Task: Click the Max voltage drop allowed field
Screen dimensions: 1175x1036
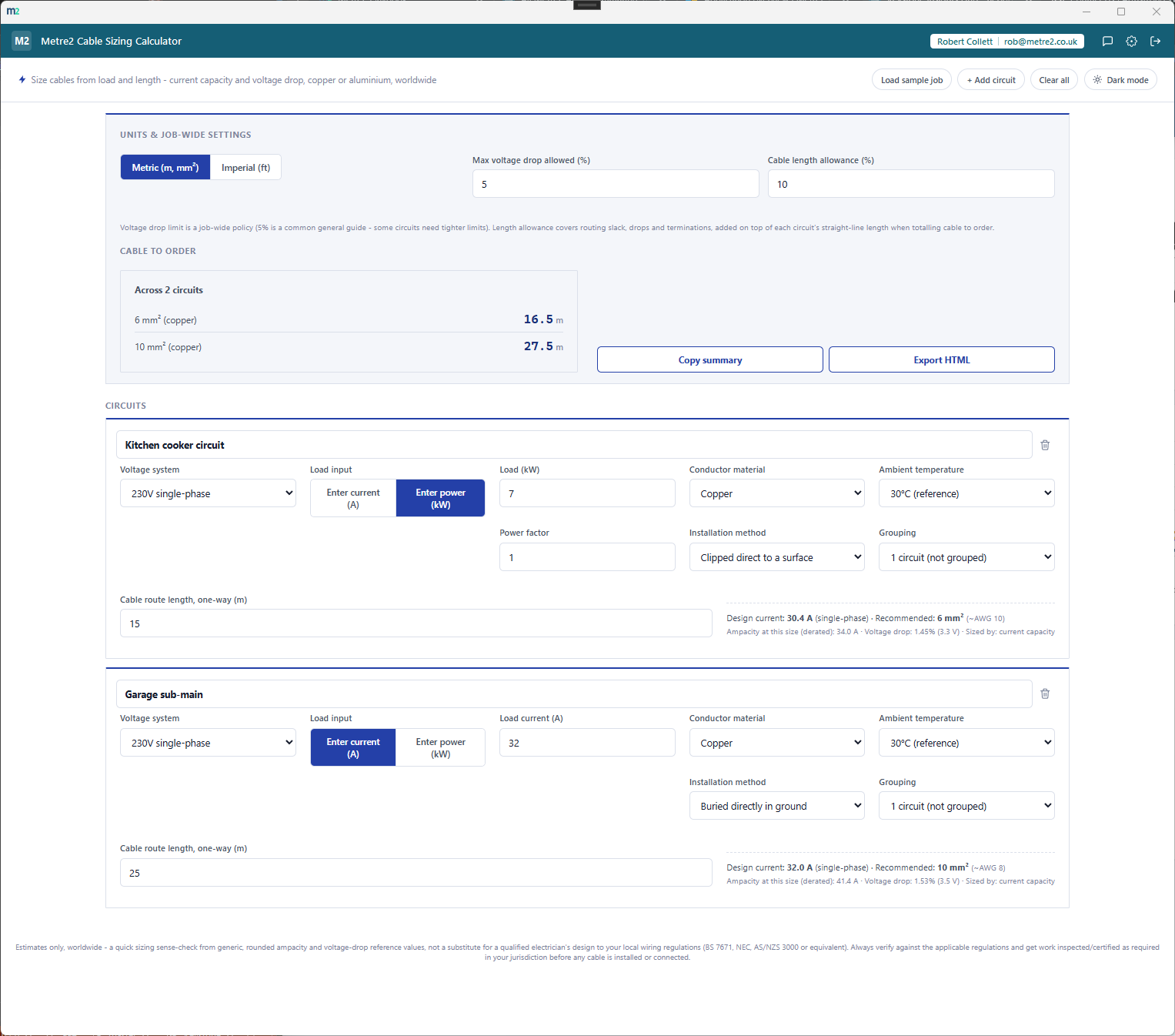Action: [x=616, y=184]
